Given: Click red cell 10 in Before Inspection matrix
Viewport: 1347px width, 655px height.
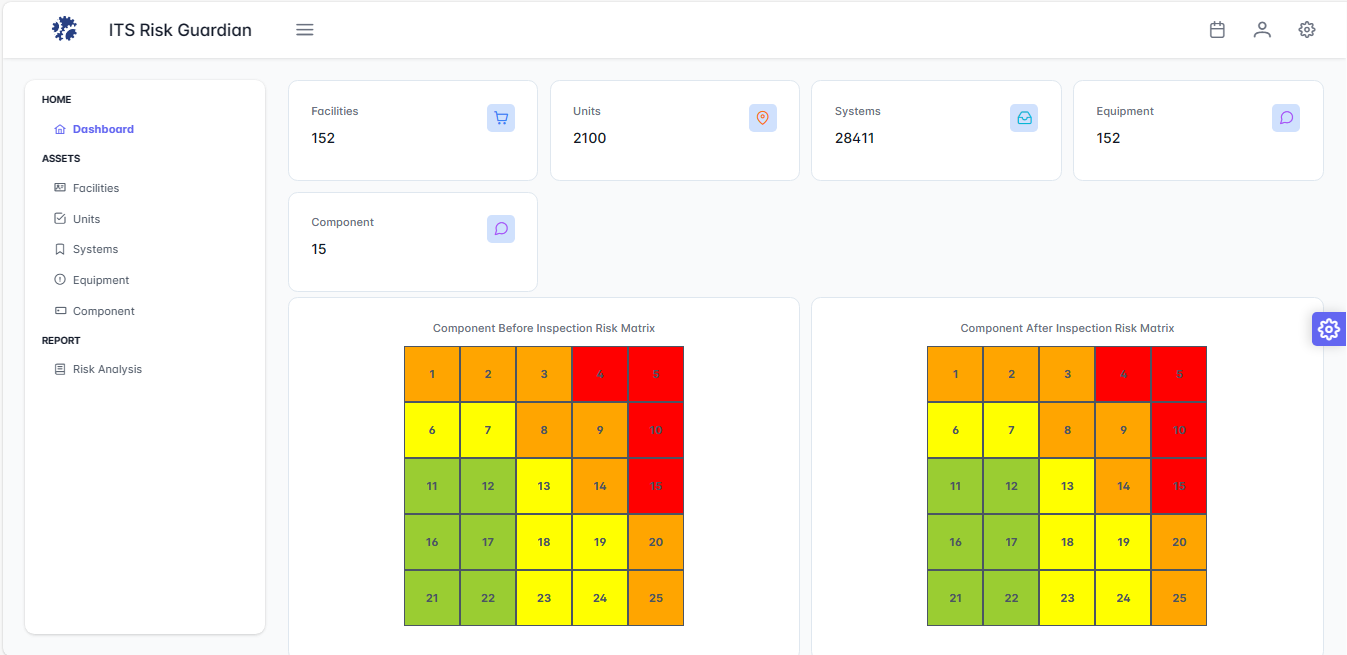Looking at the screenshot, I should 656,431.
